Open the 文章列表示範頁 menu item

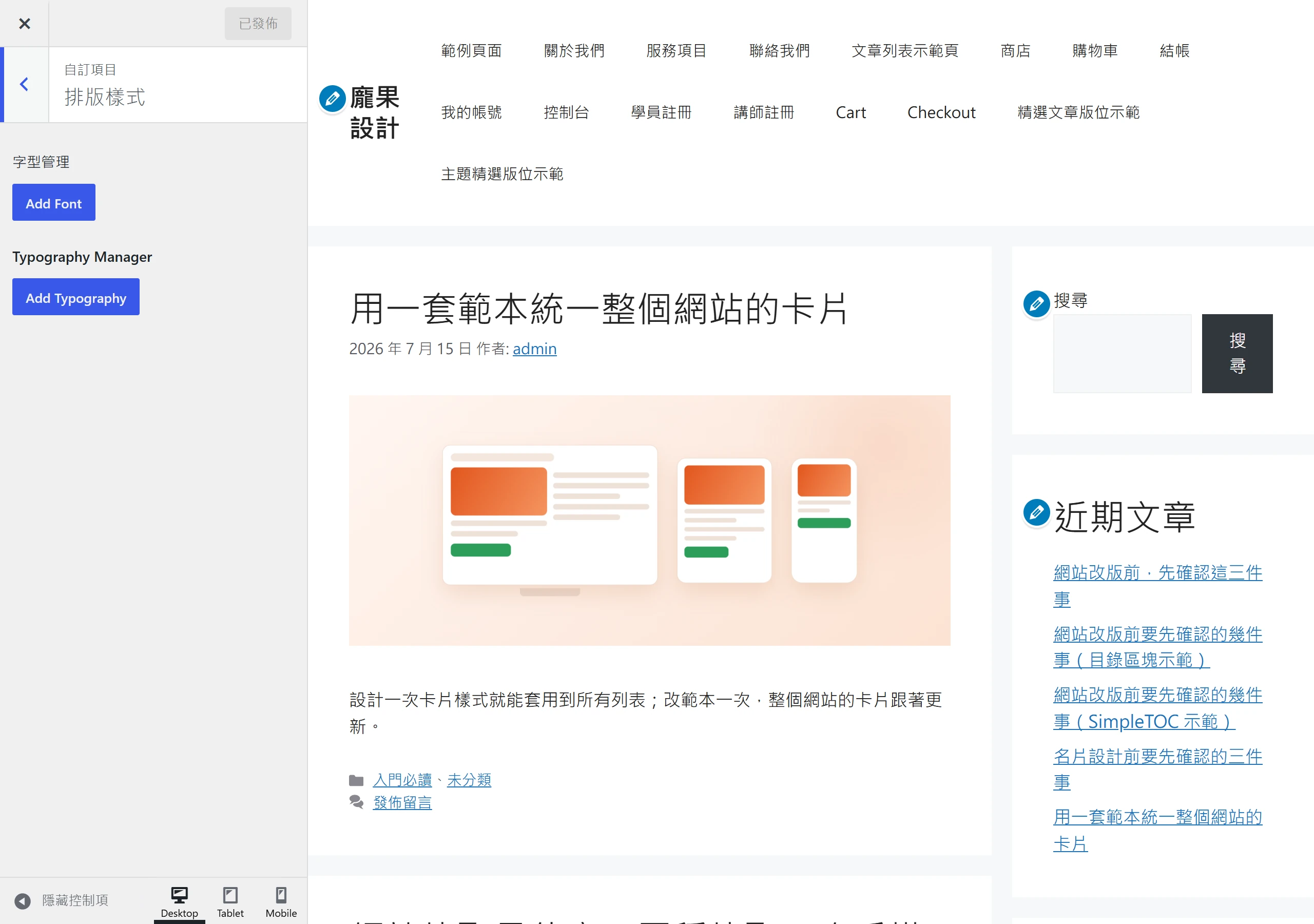(905, 51)
